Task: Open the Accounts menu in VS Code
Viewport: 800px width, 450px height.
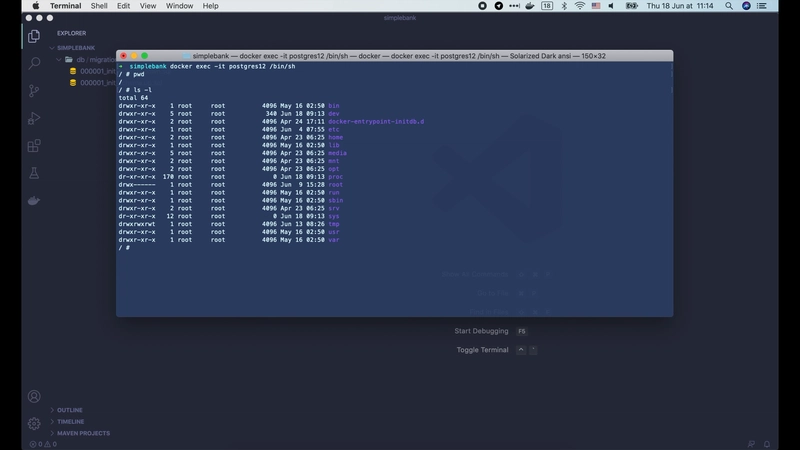Action: click(34, 396)
